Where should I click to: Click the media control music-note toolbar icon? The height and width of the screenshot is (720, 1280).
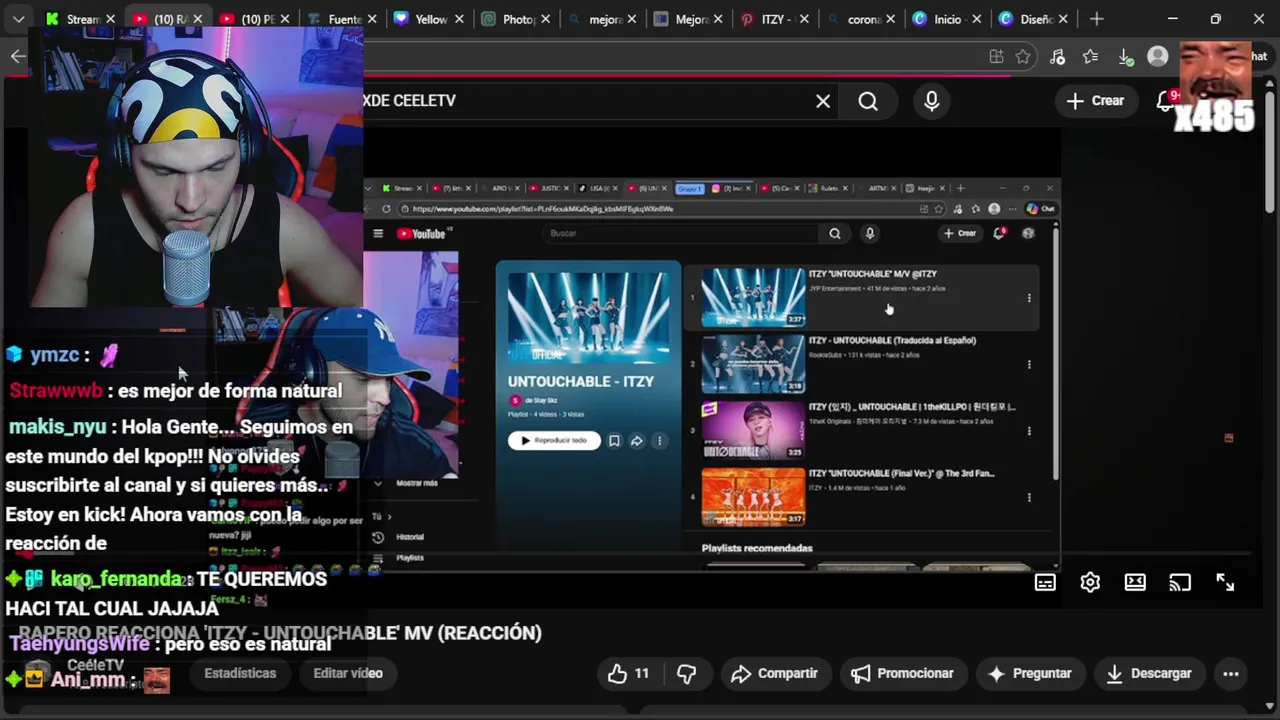coord(1057,57)
